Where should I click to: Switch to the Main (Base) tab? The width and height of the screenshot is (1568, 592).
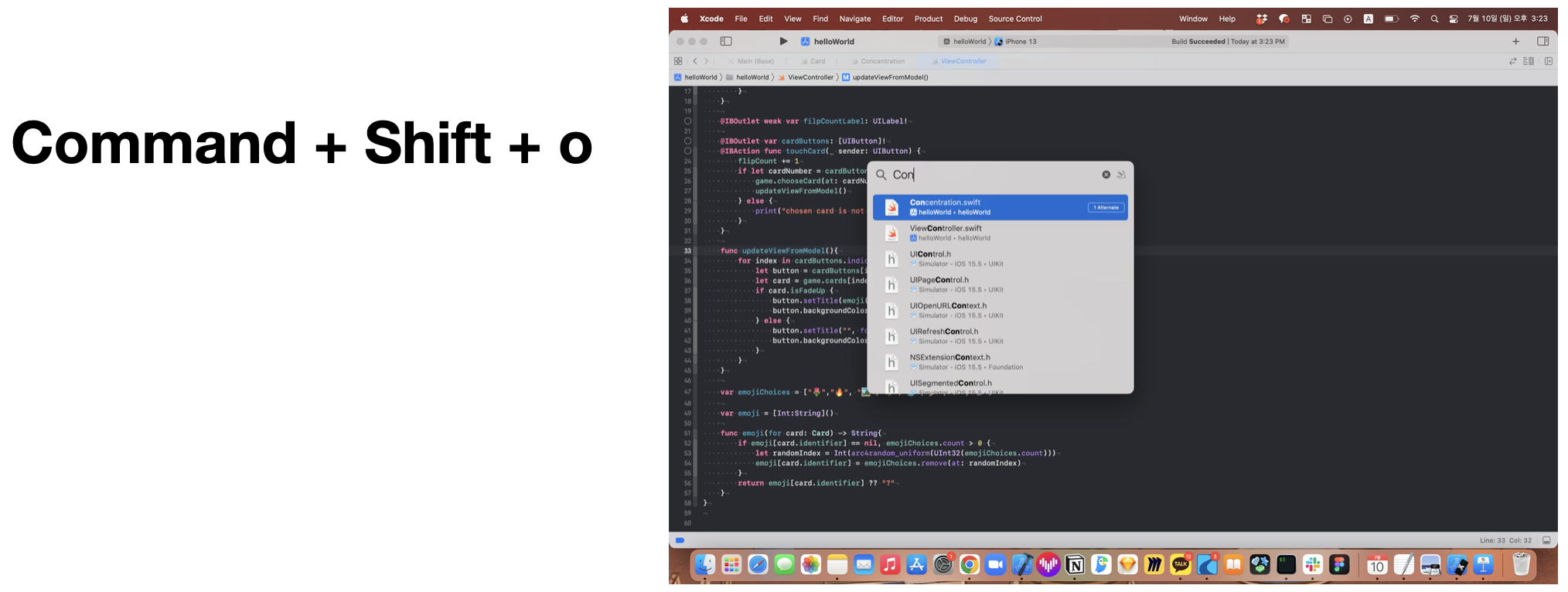[x=750, y=61]
